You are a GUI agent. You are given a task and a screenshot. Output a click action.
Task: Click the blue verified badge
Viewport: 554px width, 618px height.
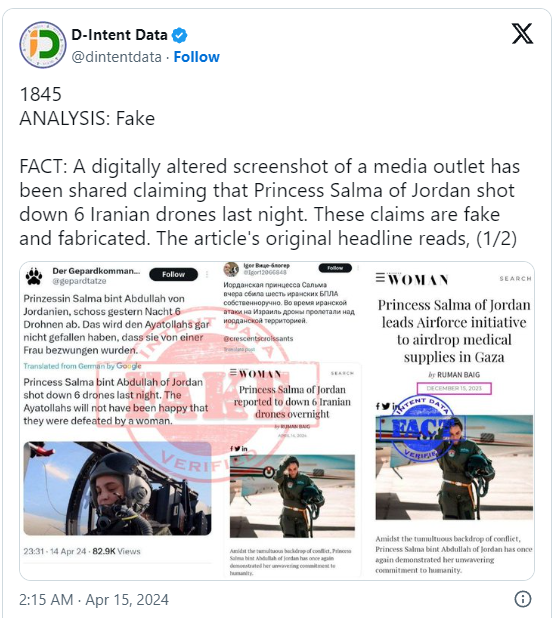pyautogui.click(x=179, y=35)
